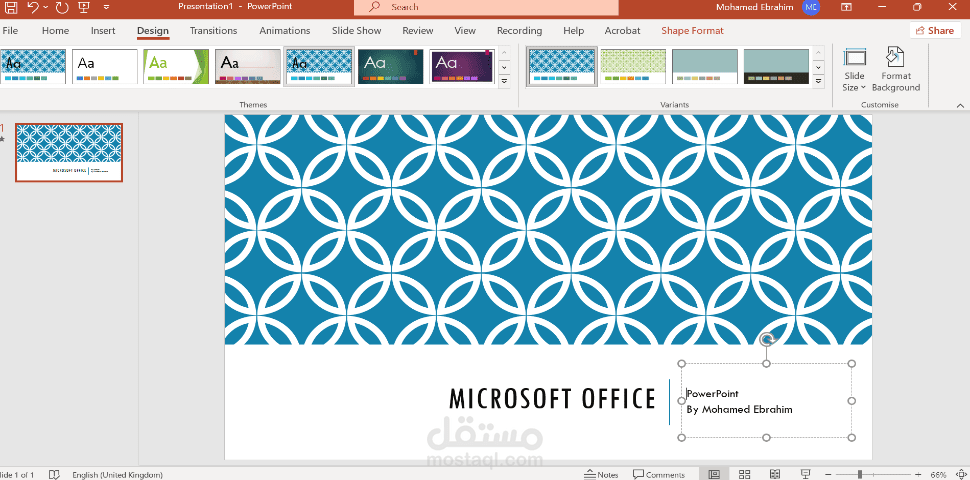Open the Review tab
970x480 pixels.
418,30
